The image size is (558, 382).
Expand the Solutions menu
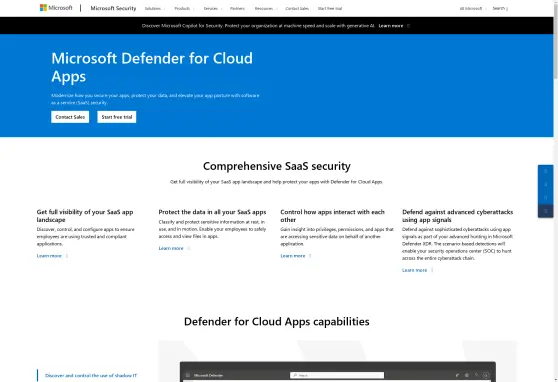[154, 9]
